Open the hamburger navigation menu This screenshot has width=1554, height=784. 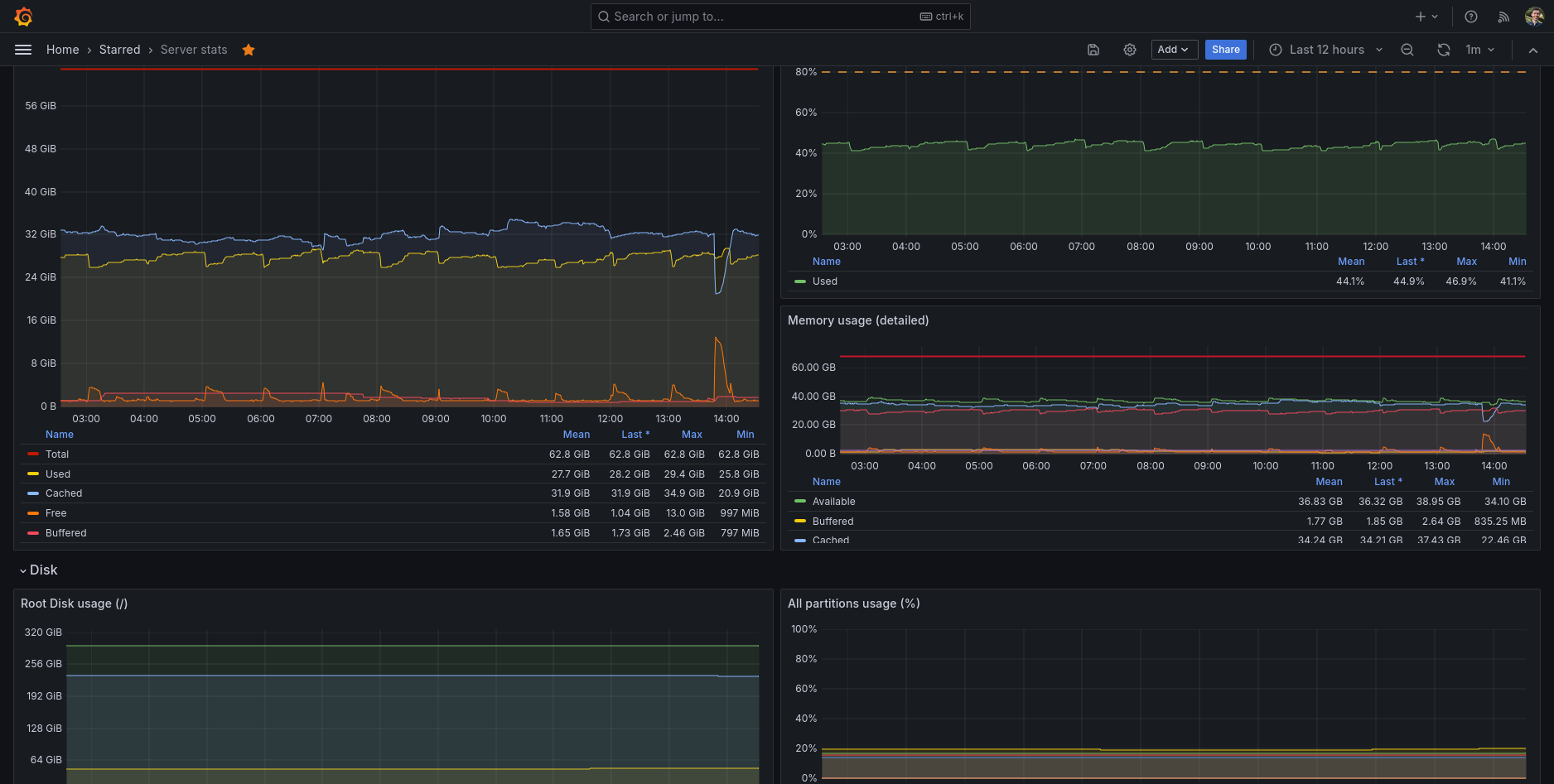point(23,50)
